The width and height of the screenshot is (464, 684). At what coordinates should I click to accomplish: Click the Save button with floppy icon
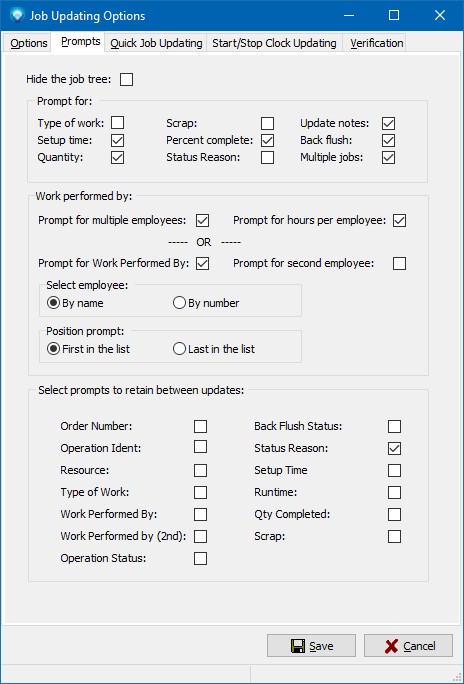click(311, 646)
